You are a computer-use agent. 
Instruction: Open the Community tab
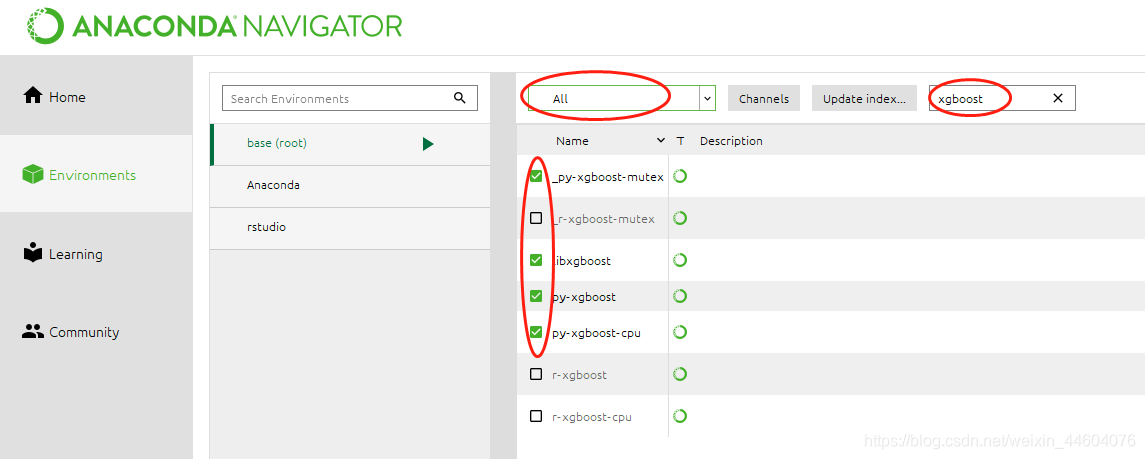coord(96,332)
